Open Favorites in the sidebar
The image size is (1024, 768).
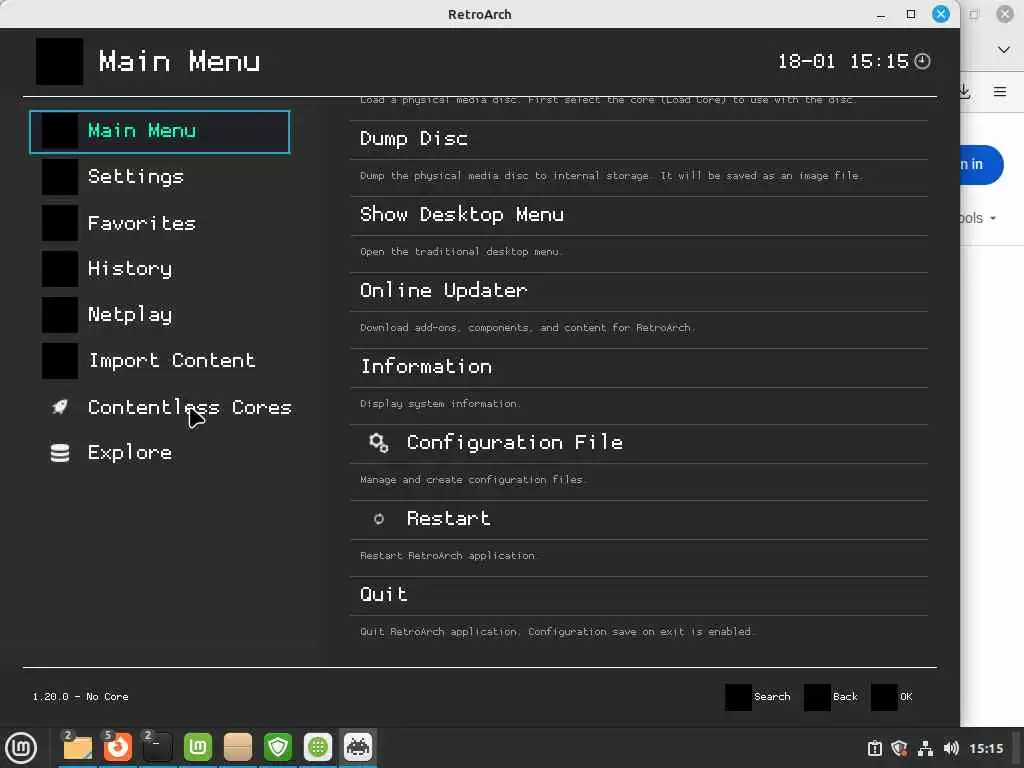pyautogui.click(x=142, y=223)
